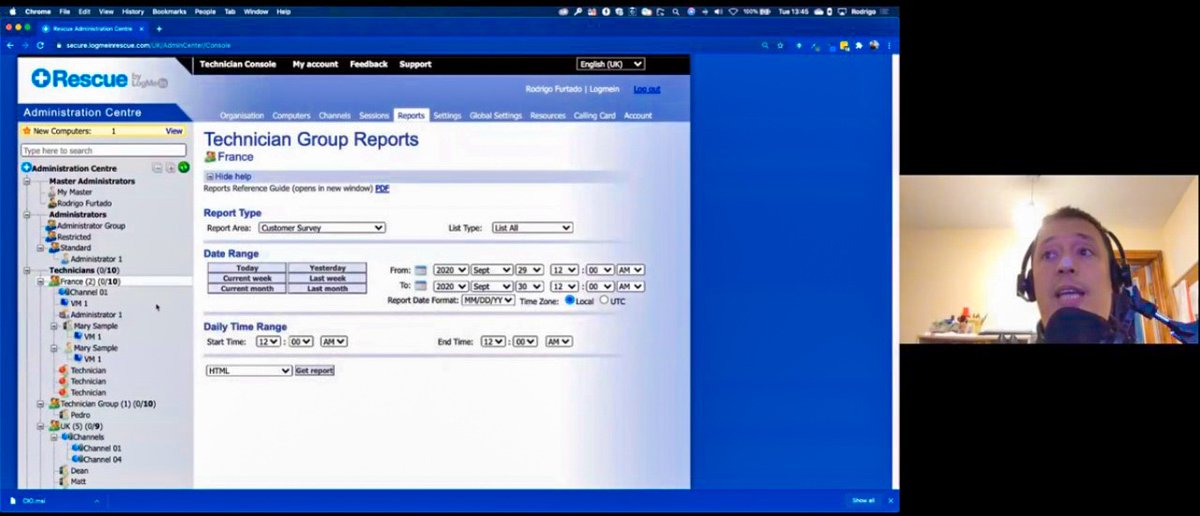The width and height of the screenshot is (1200, 516).
Task: Open the To date calendar picker
Action: pos(421,286)
